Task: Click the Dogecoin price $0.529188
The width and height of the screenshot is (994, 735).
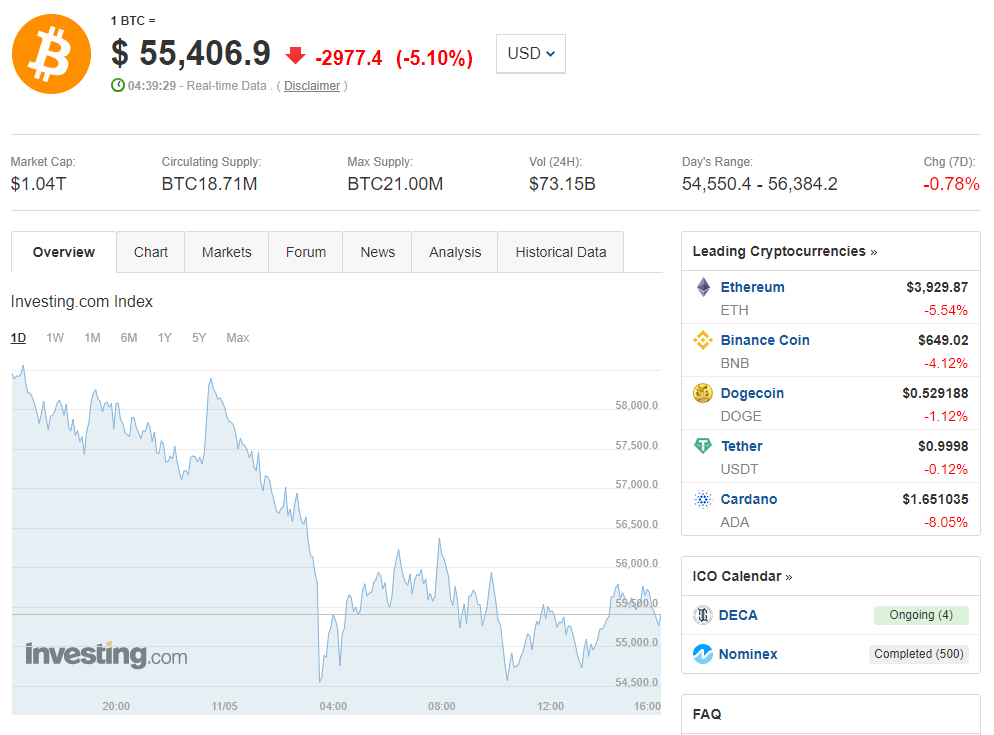Action: (x=935, y=393)
